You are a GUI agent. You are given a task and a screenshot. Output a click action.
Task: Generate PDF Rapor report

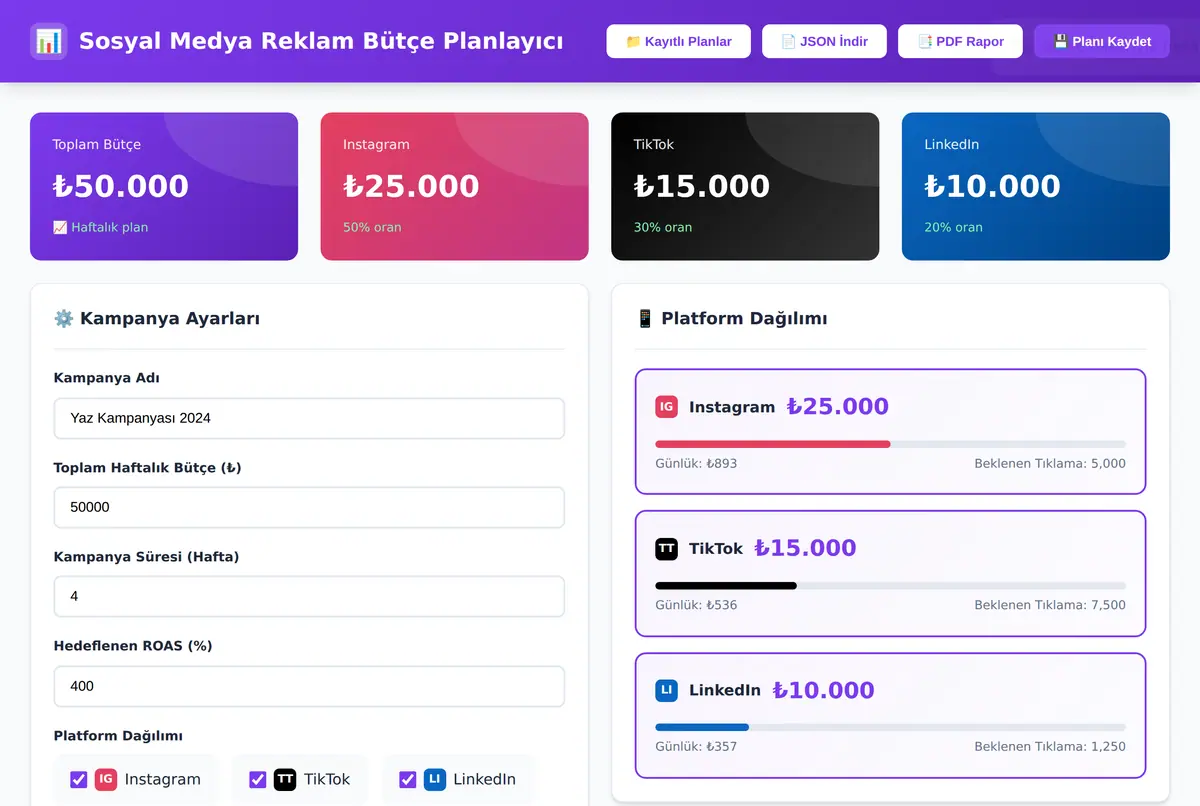pos(960,41)
